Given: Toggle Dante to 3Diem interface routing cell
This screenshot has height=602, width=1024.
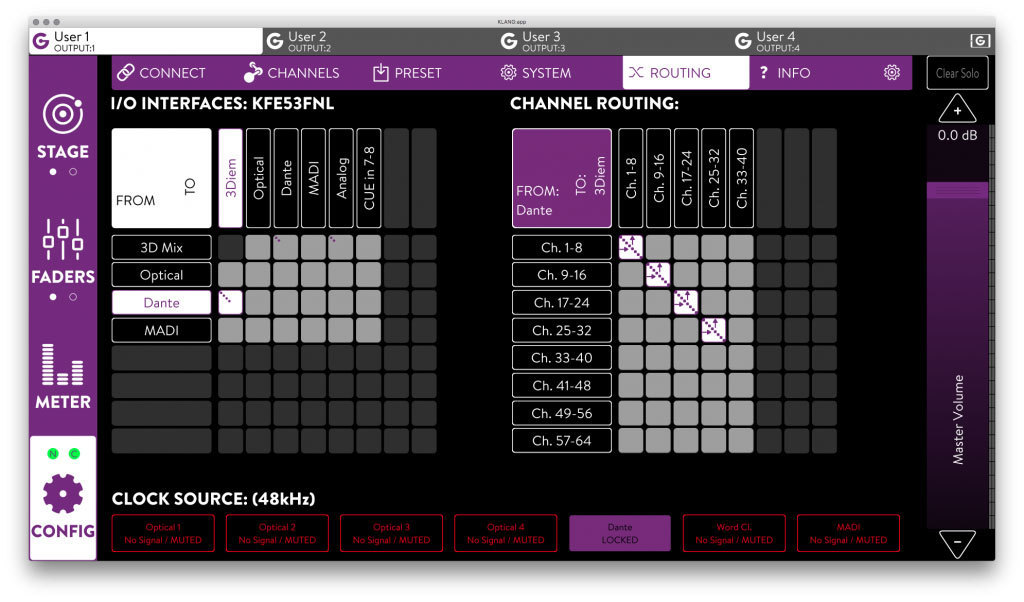Looking at the screenshot, I should [x=231, y=303].
